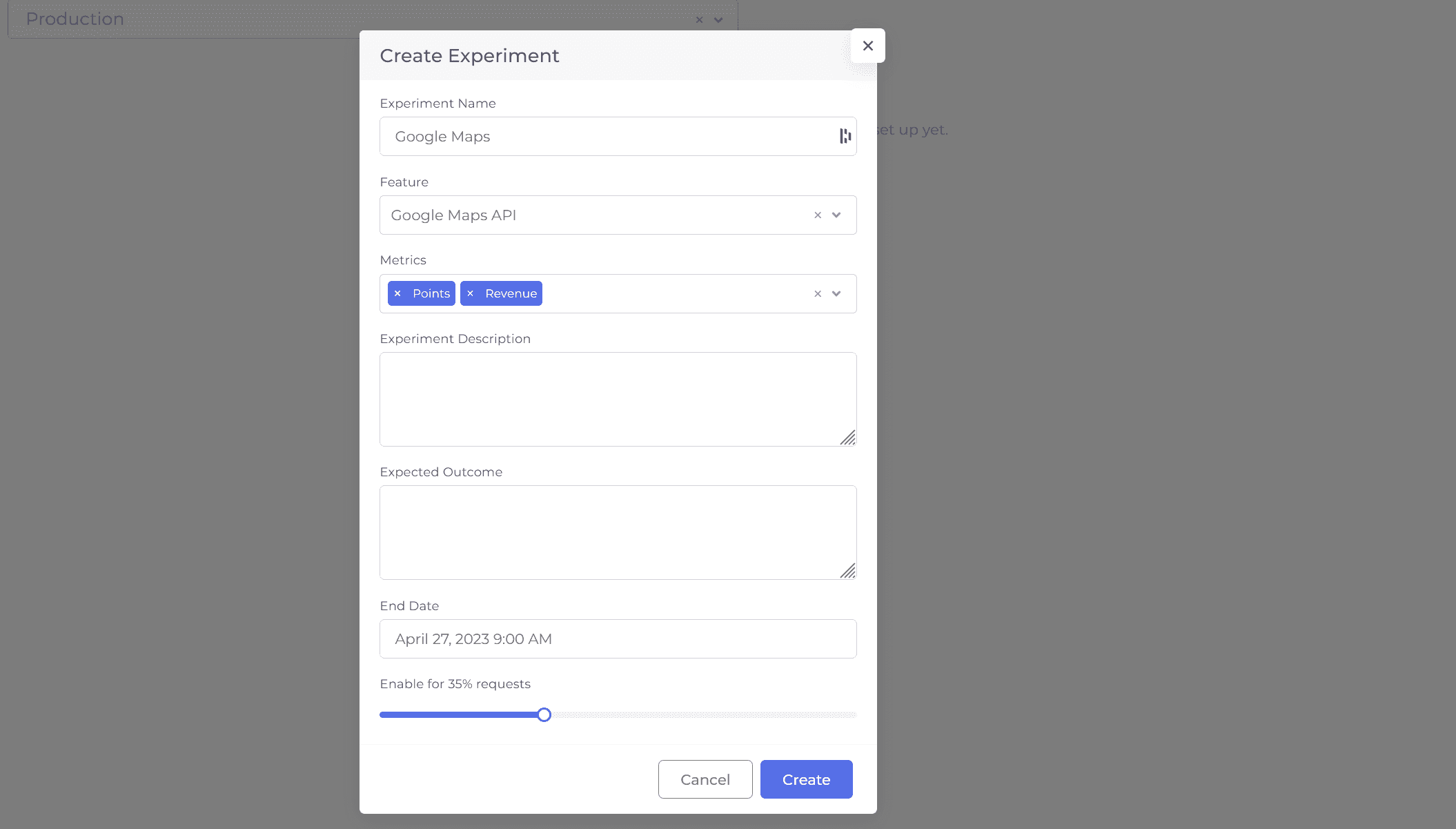Remove the Revenue metric tag
This screenshot has width=1456, height=829.
[x=471, y=293]
